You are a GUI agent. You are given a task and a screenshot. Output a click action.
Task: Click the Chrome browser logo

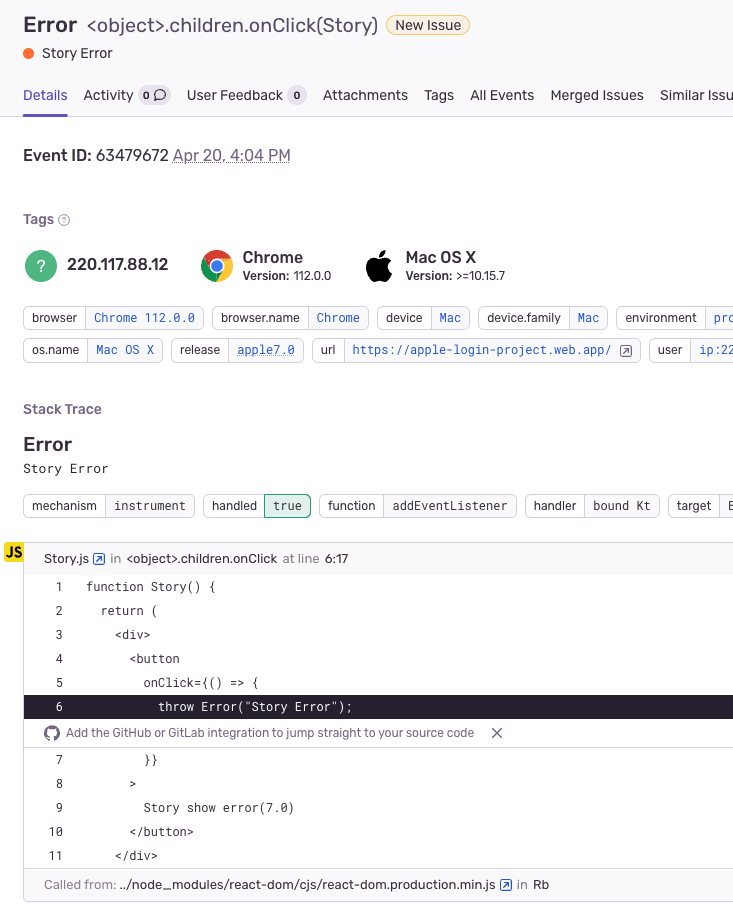click(217, 266)
